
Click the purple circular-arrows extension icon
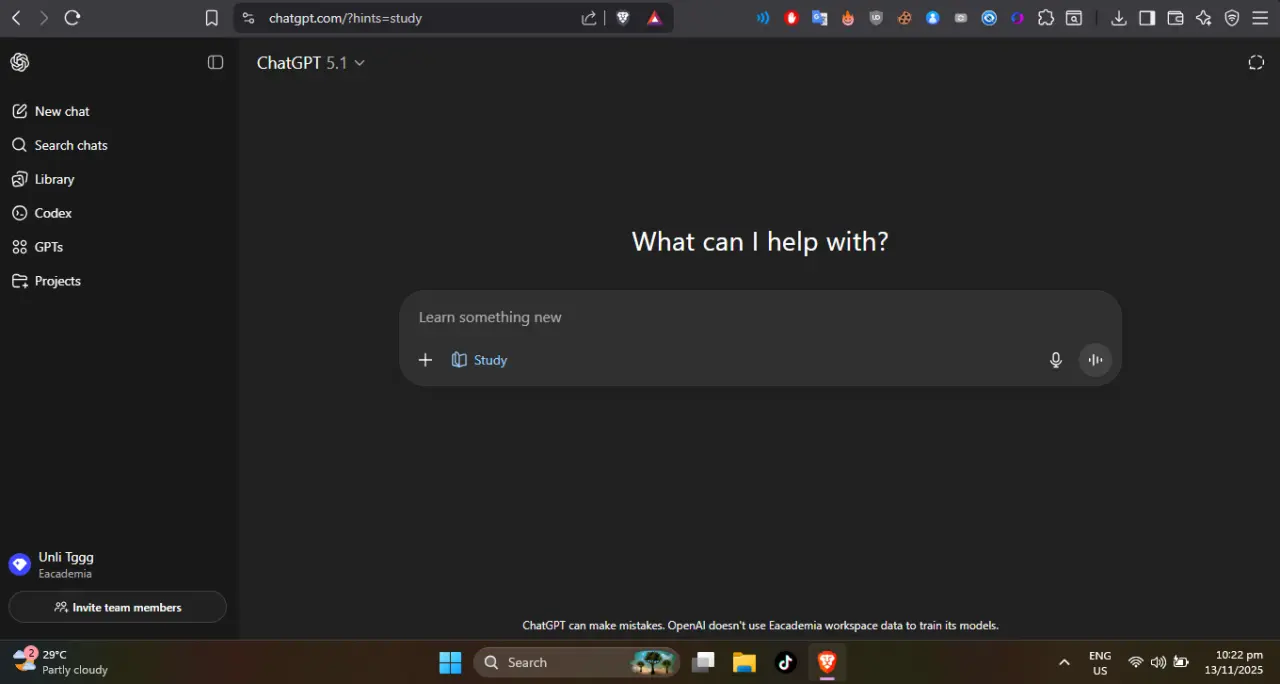click(1018, 18)
